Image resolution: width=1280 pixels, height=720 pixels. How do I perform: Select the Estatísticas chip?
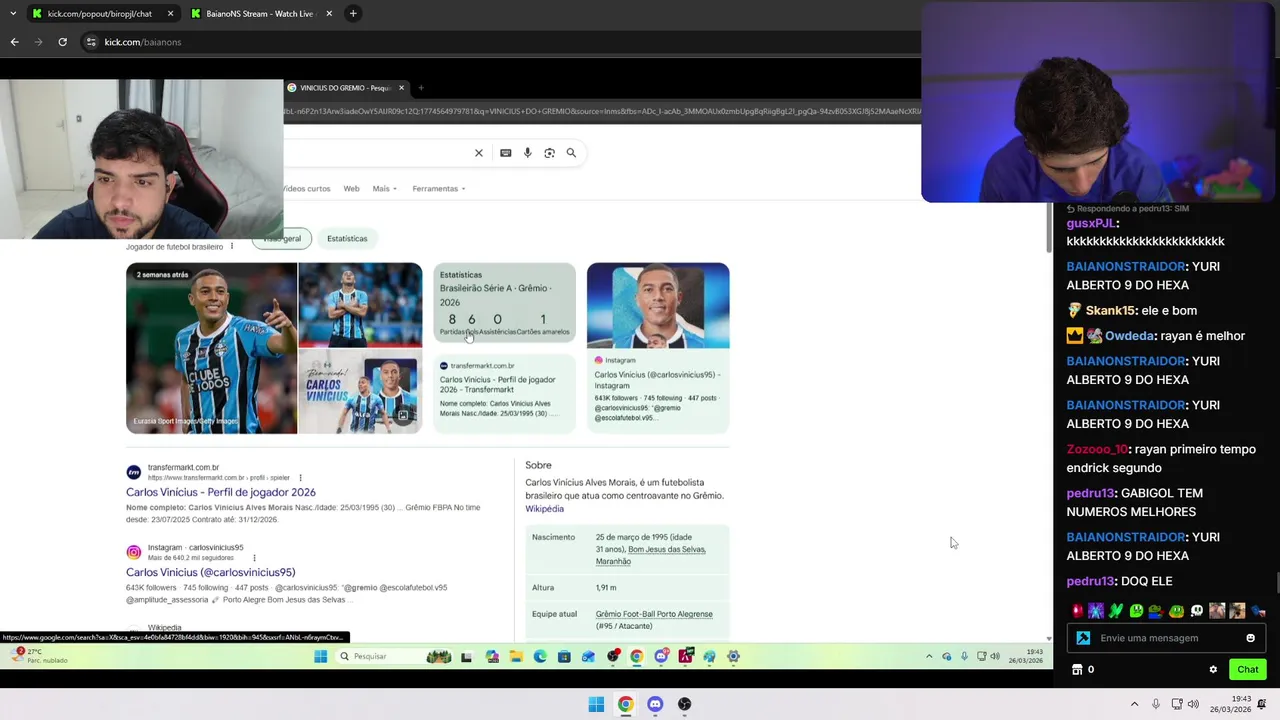(347, 238)
